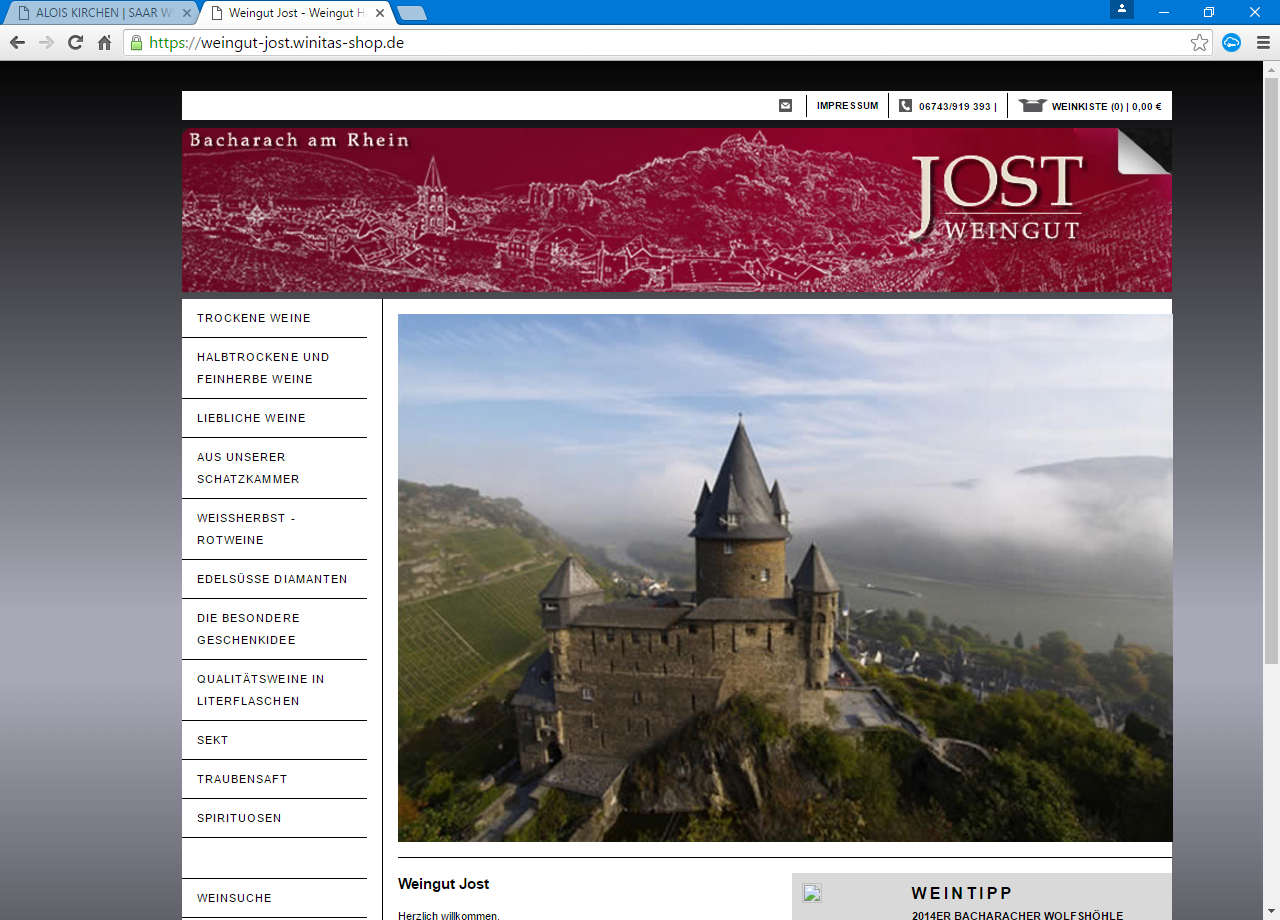Open the Impressum link

(847, 106)
